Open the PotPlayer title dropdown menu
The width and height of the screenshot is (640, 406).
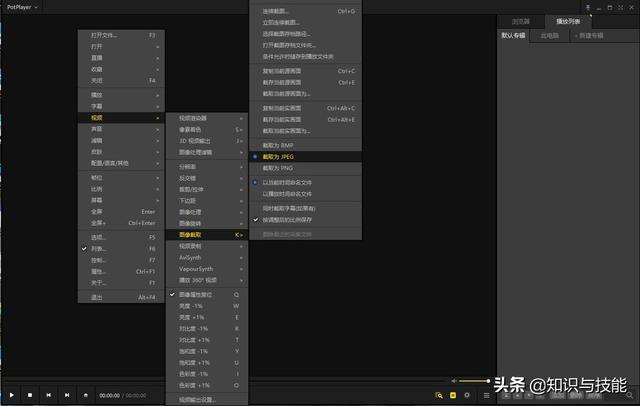point(22,7)
